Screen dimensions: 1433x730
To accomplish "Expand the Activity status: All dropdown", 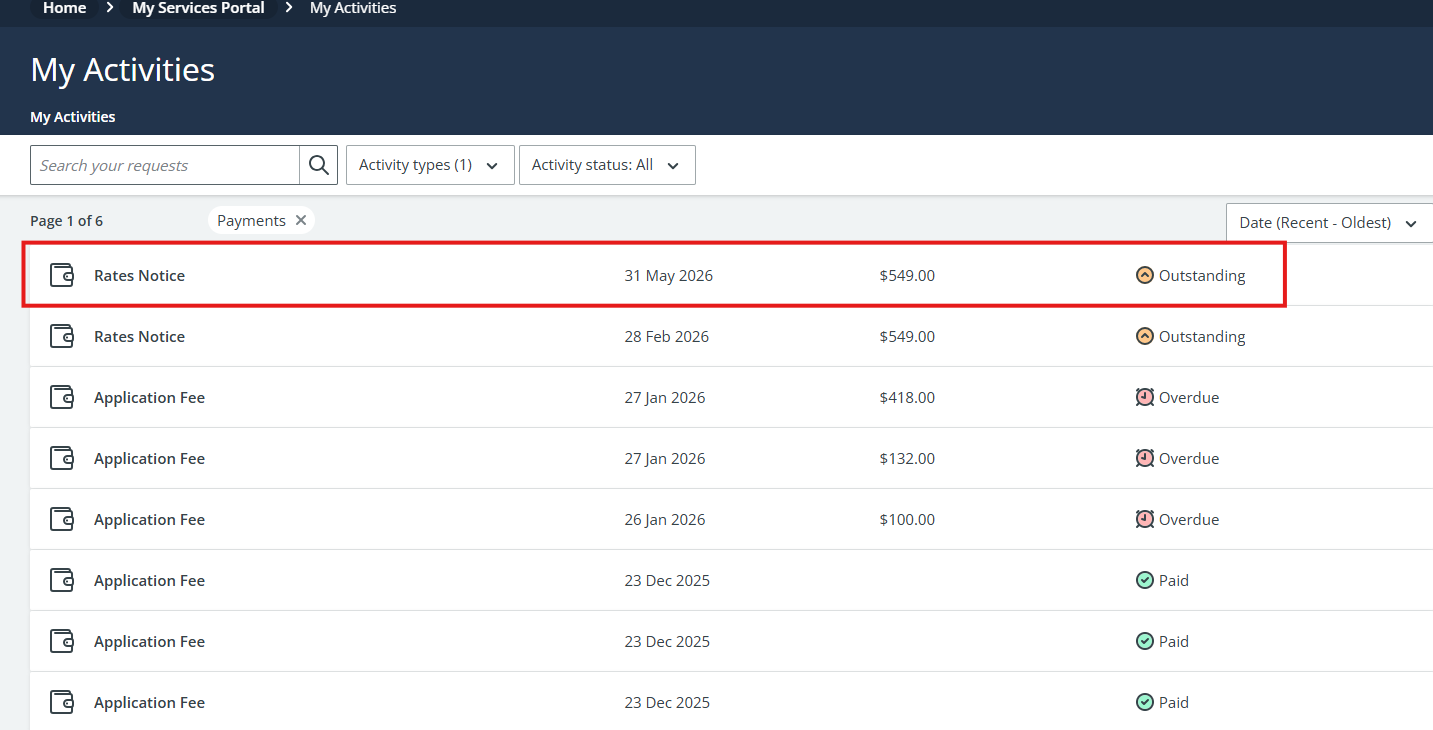I will tap(606, 165).
